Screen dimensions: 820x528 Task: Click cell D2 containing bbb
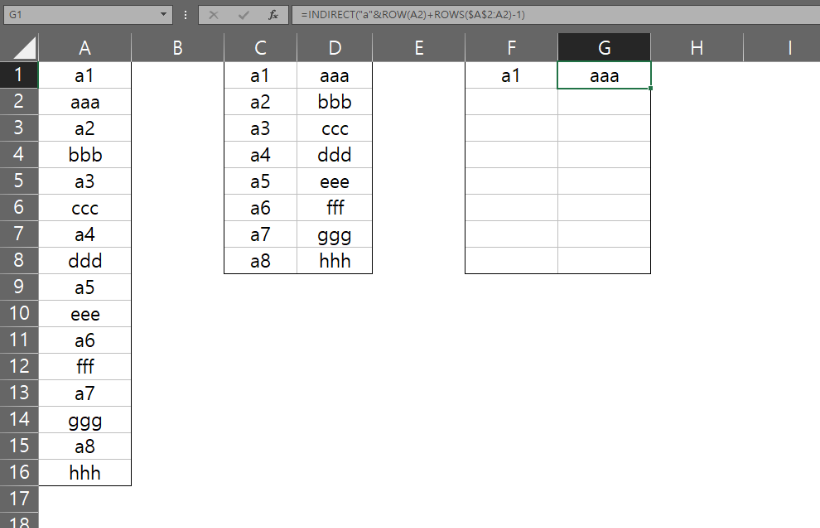click(335, 101)
